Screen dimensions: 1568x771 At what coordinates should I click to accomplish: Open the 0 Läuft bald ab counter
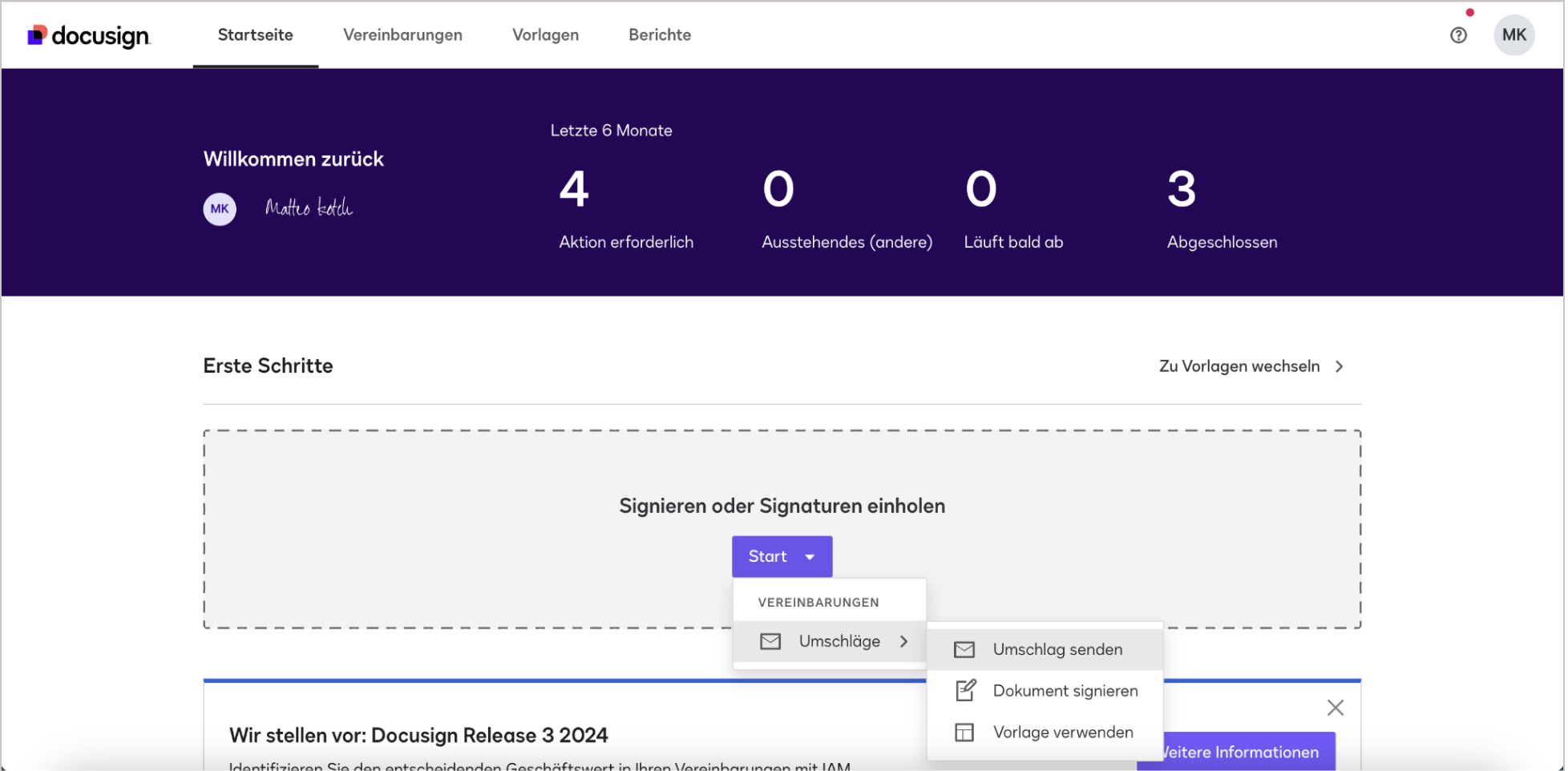(1013, 209)
